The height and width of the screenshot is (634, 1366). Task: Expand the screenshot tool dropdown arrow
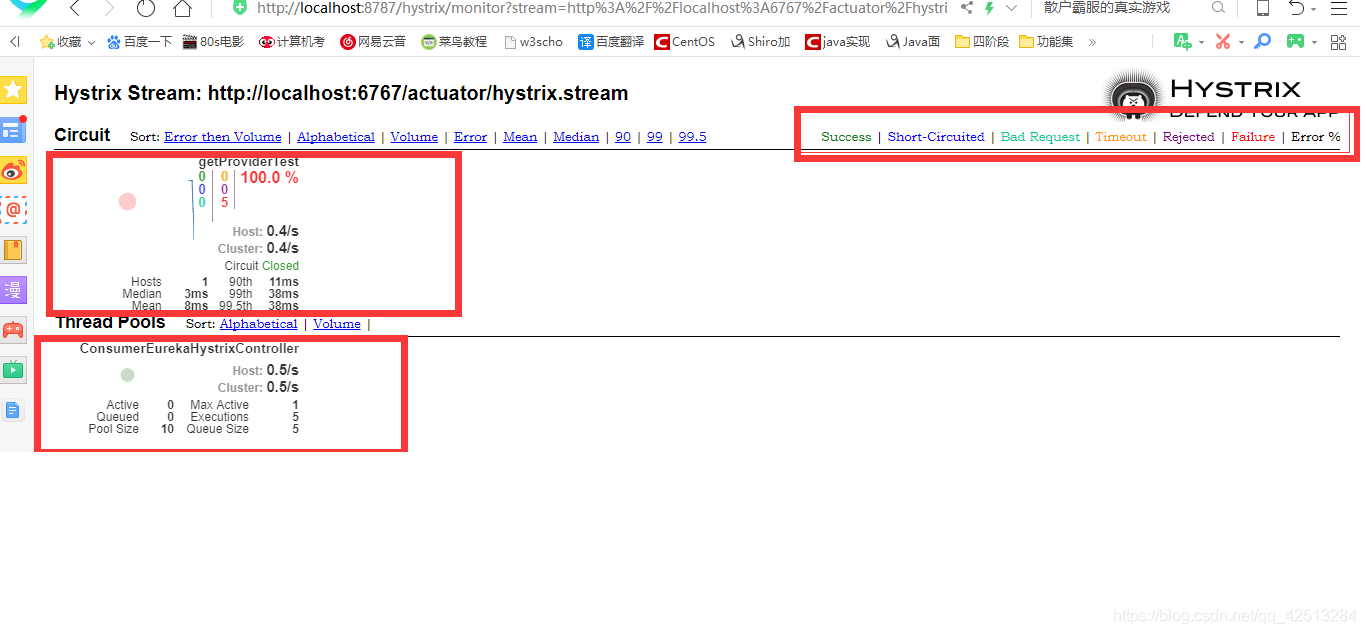pos(1241,43)
